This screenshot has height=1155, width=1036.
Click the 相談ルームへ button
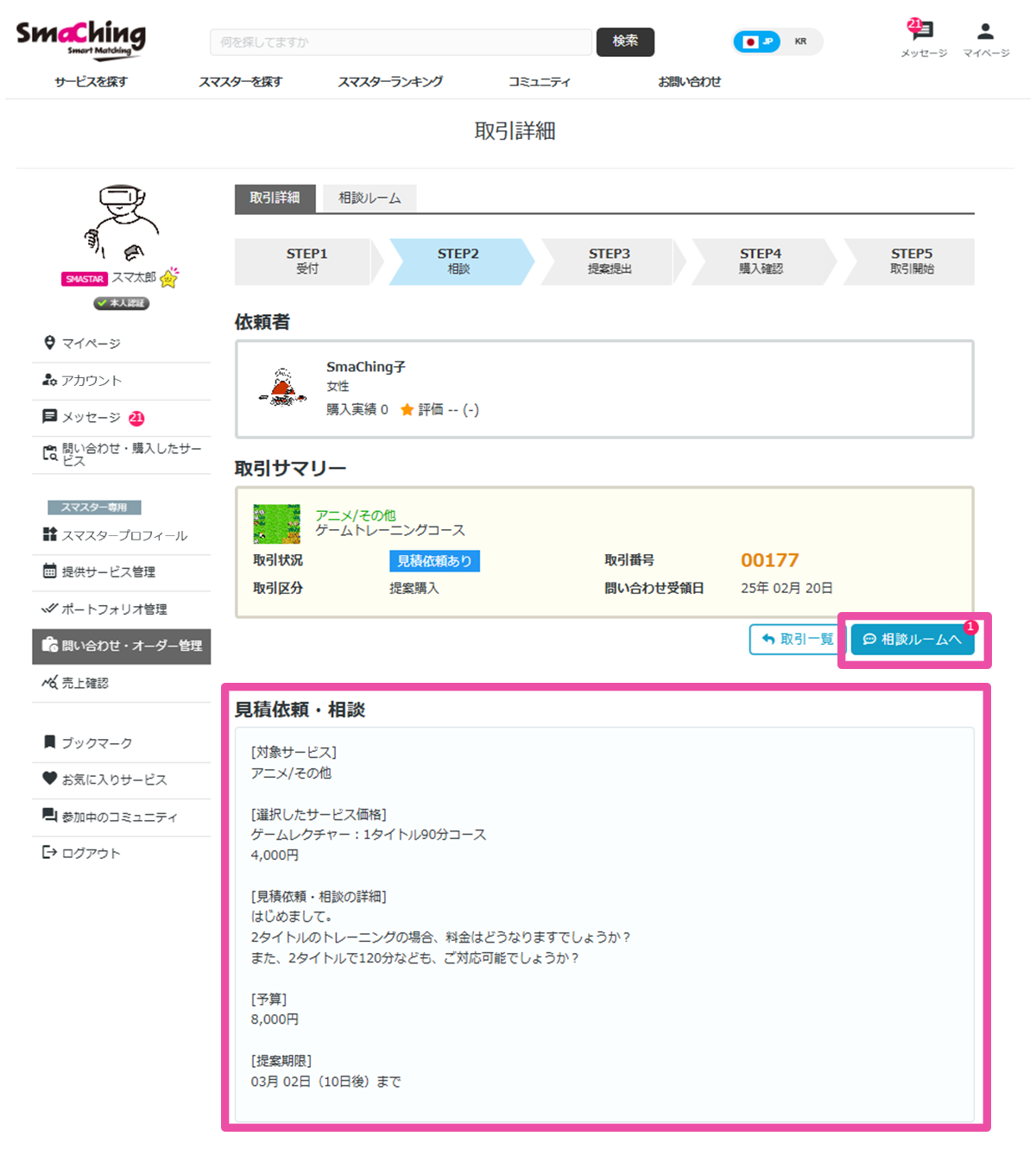point(913,640)
